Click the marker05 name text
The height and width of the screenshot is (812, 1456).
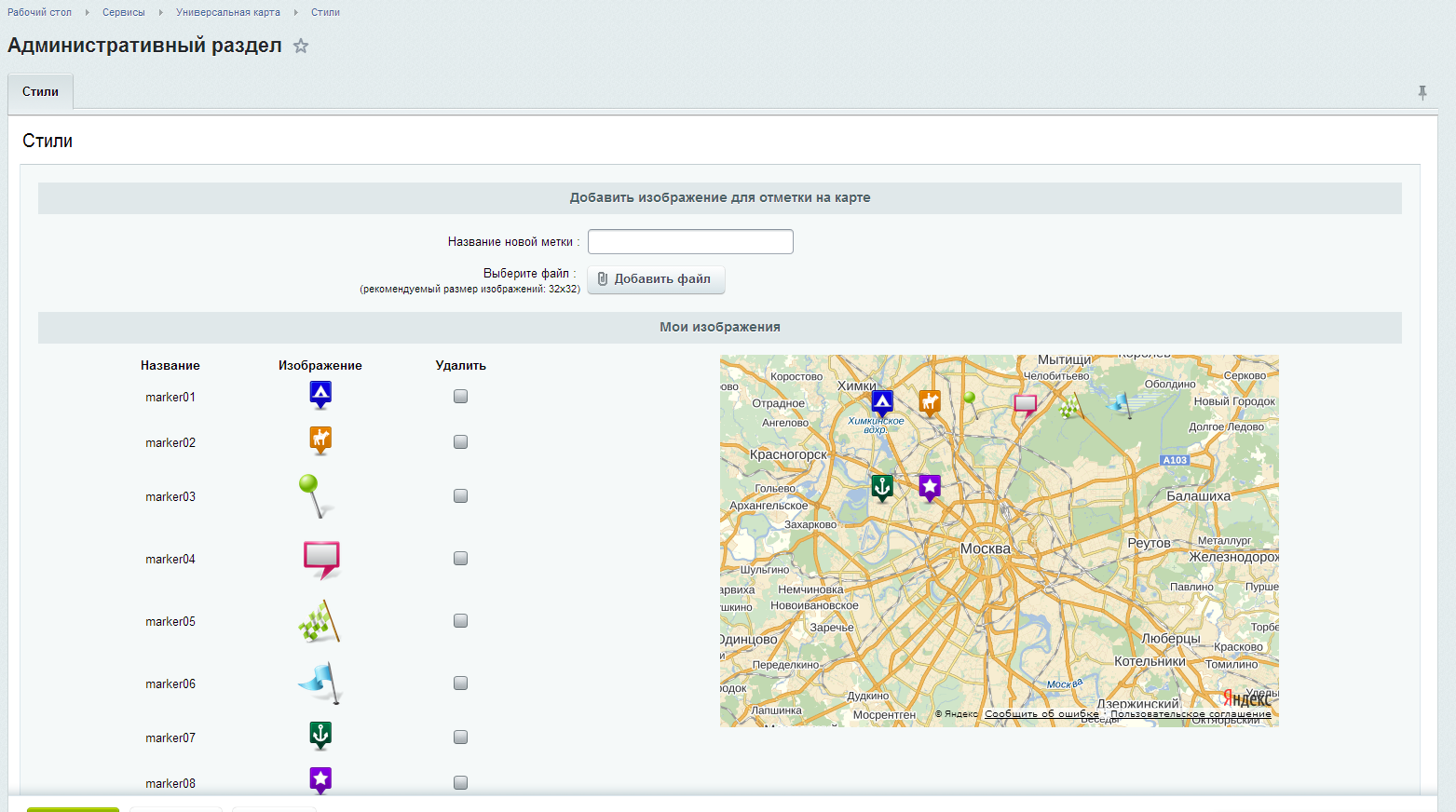click(170, 621)
